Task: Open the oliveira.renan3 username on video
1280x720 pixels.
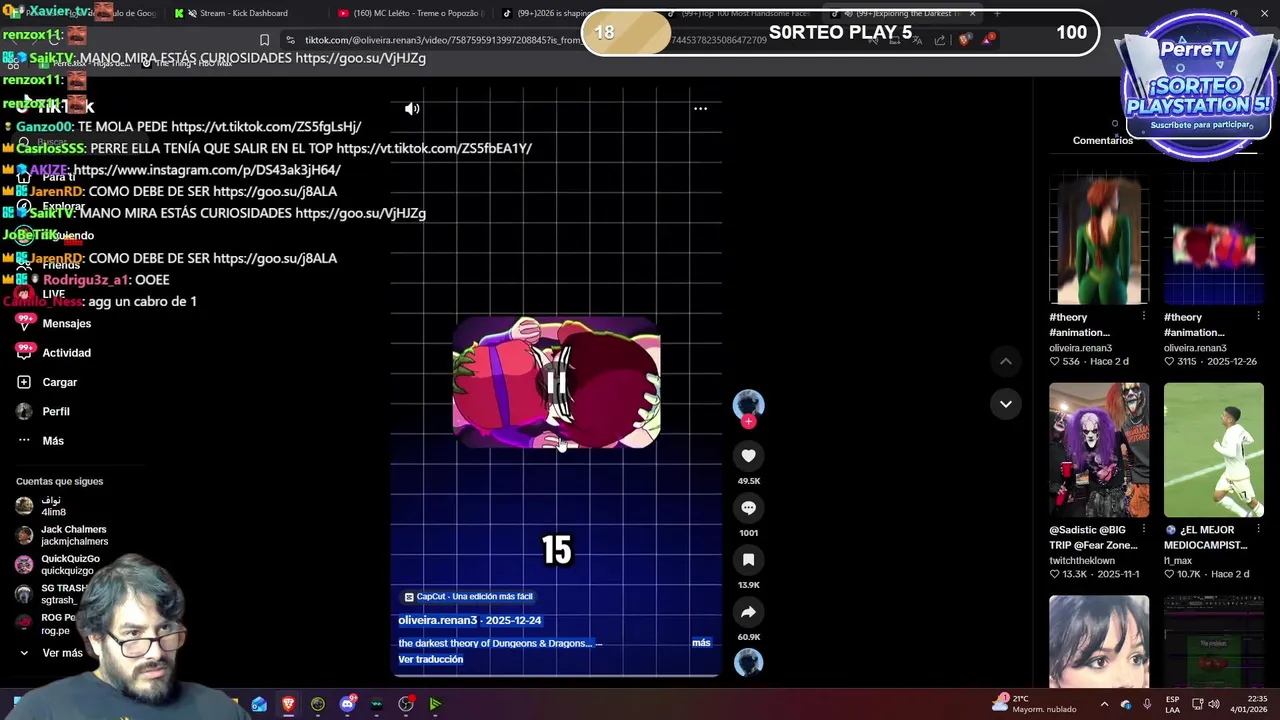Action: 436,620
